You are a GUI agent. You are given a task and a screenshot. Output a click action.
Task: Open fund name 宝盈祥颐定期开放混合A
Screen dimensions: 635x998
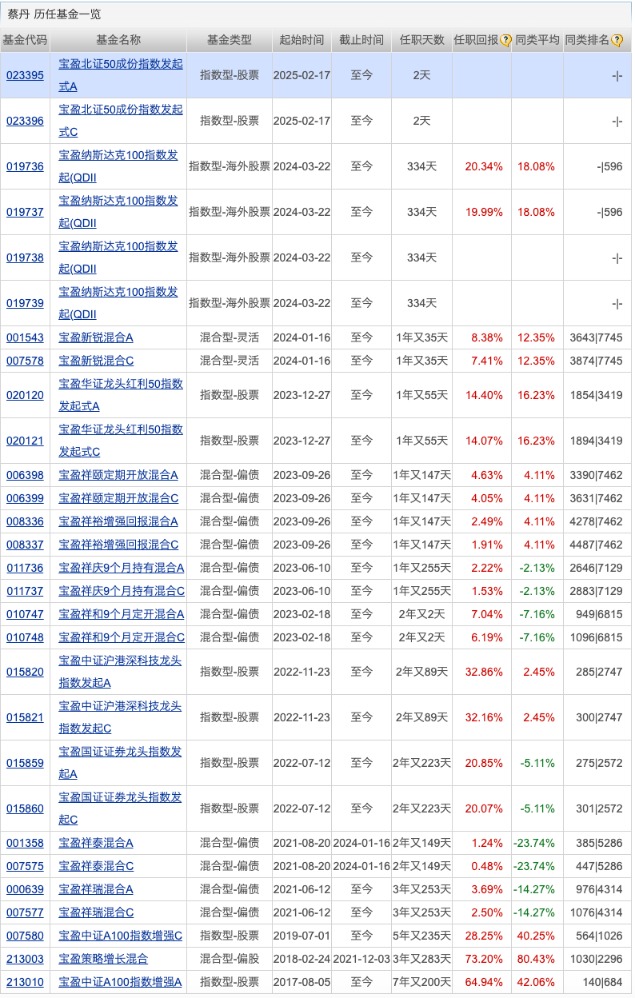[x=118, y=475]
